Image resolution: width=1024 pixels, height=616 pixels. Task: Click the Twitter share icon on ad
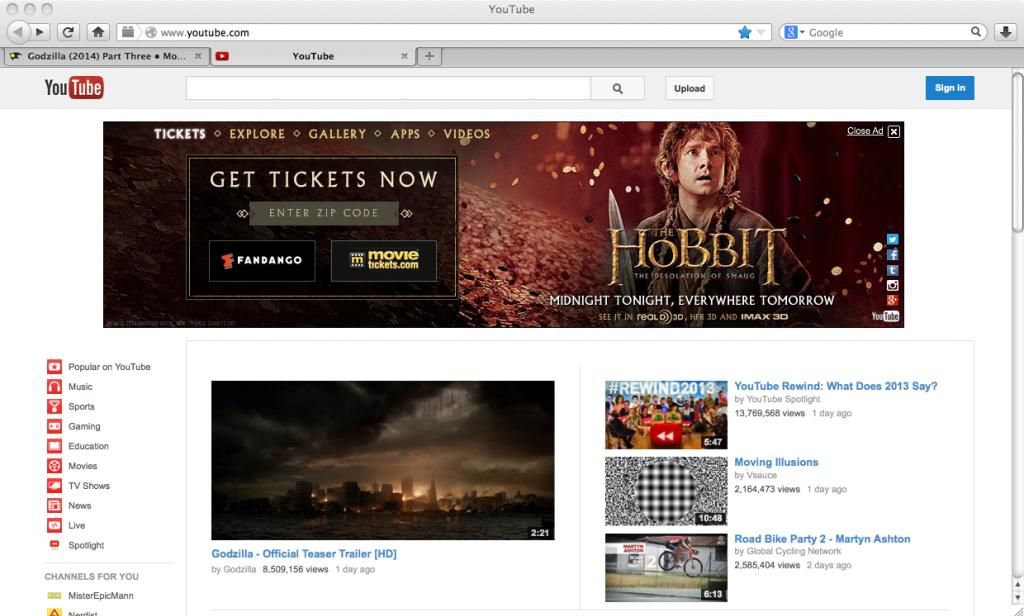[893, 240]
